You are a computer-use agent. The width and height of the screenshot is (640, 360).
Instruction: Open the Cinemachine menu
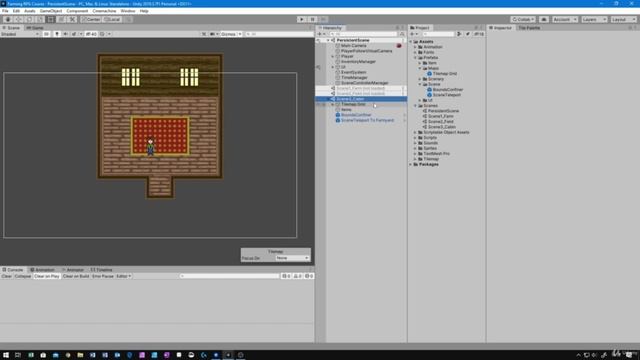point(104,11)
